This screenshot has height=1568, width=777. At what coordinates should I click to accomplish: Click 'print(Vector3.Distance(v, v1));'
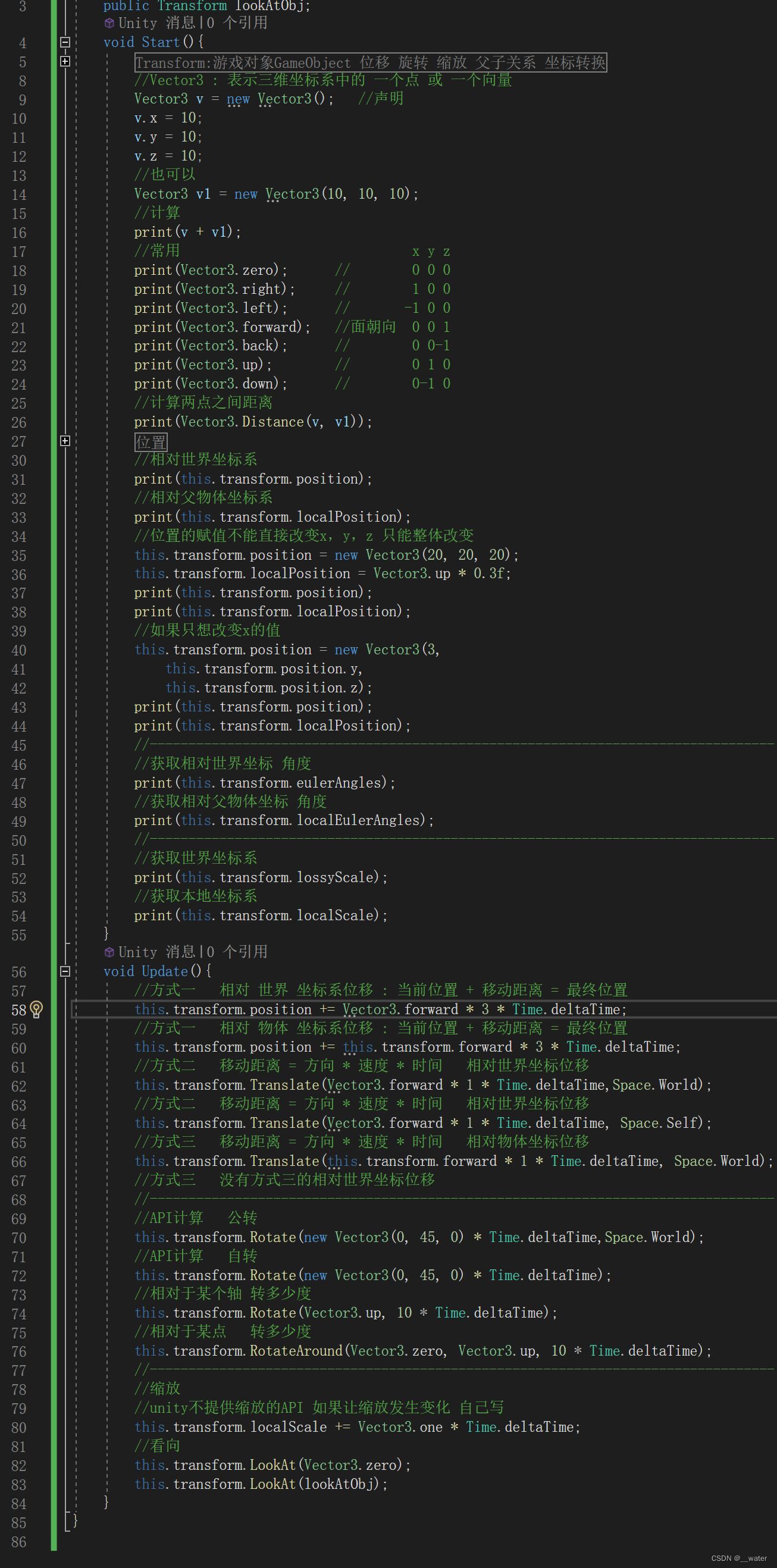tap(253, 422)
